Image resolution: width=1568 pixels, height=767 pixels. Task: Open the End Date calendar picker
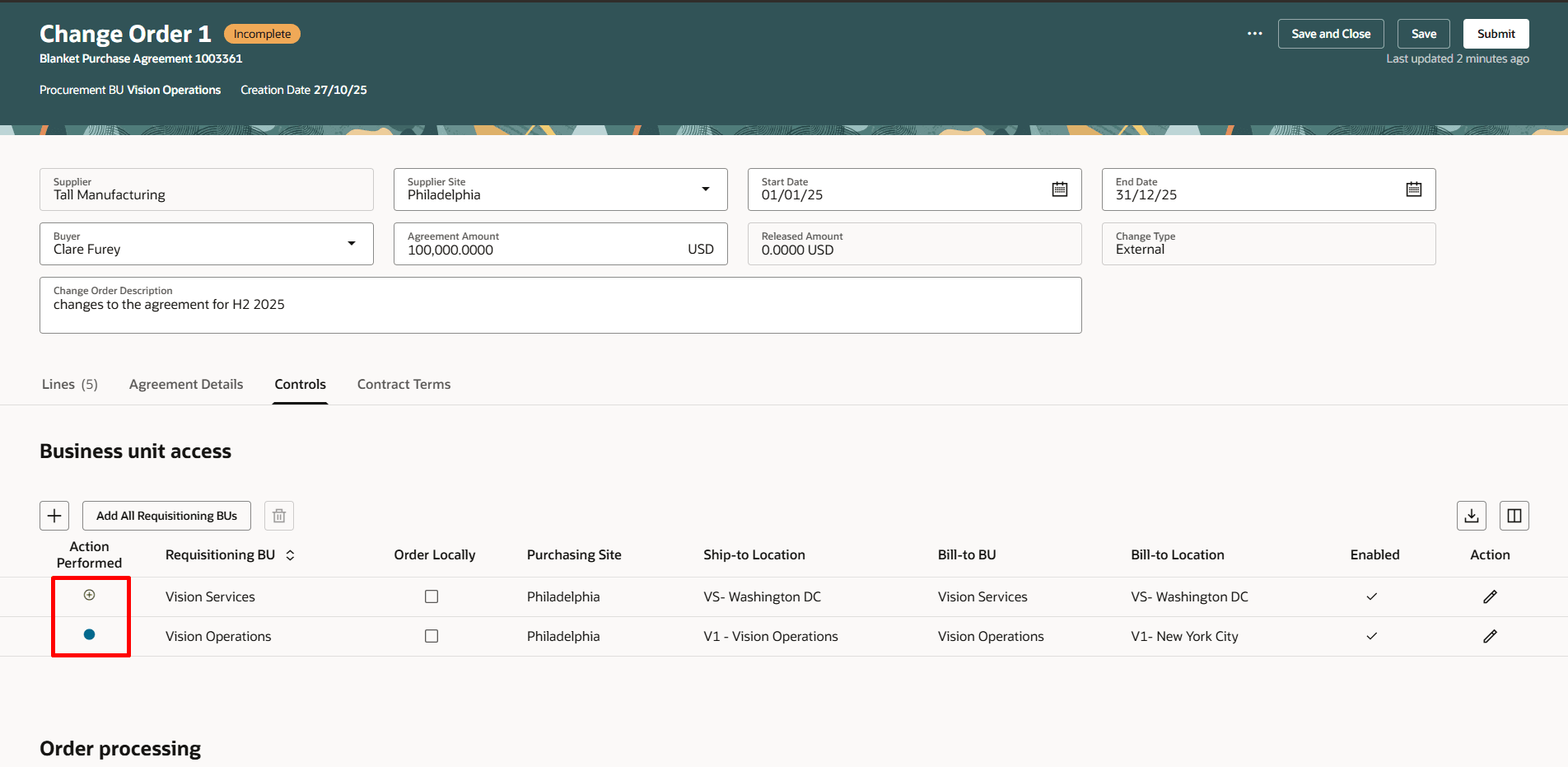click(x=1414, y=189)
